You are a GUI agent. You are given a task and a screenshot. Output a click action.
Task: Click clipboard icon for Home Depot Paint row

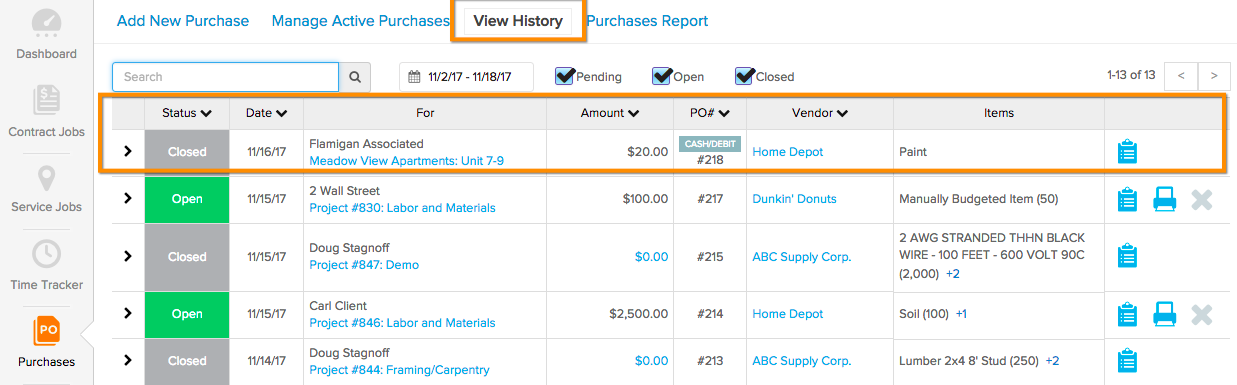(x=1127, y=152)
